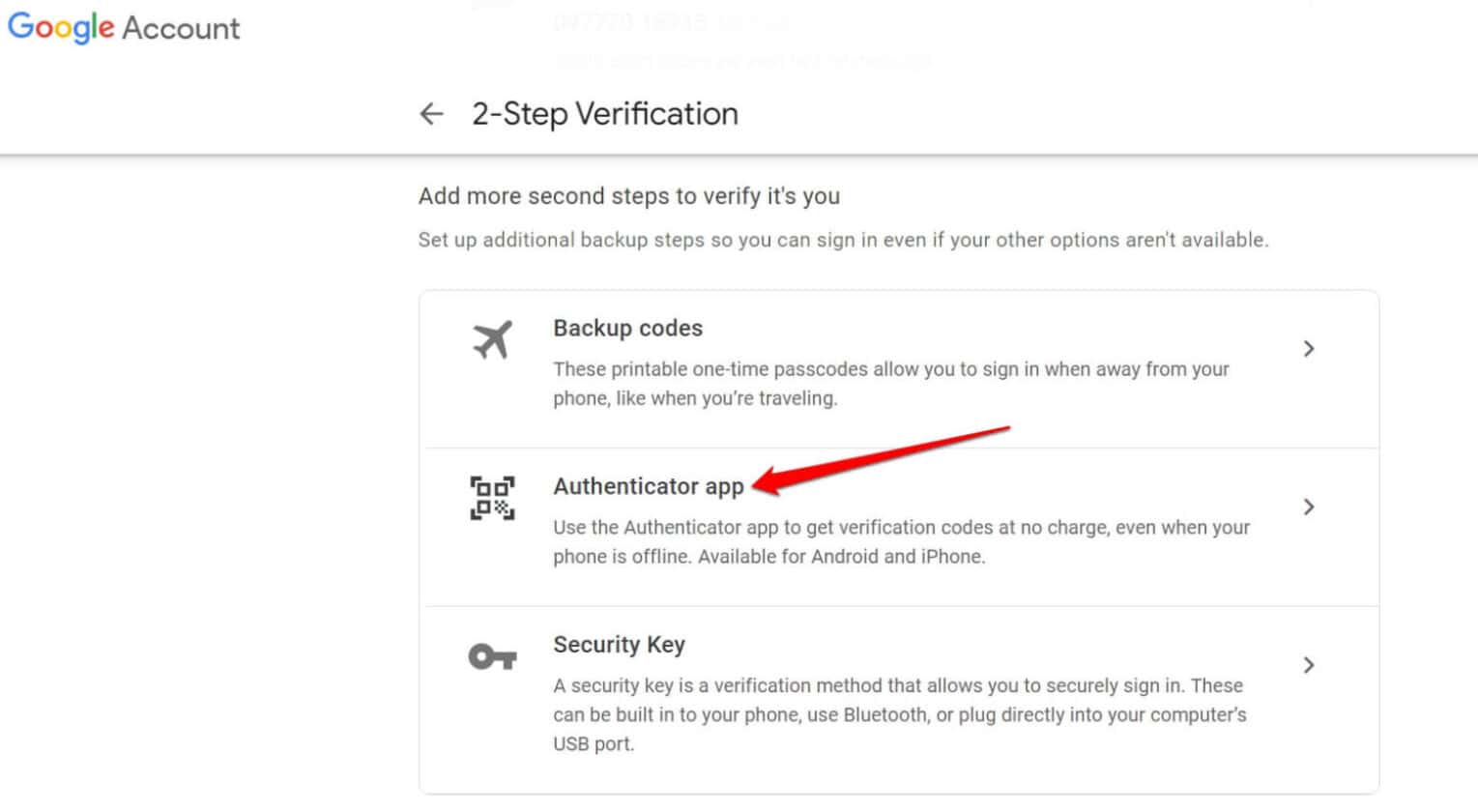Click the chevron on the Backup codes row
The image size is (1478, 812).
coord(1310,349)
